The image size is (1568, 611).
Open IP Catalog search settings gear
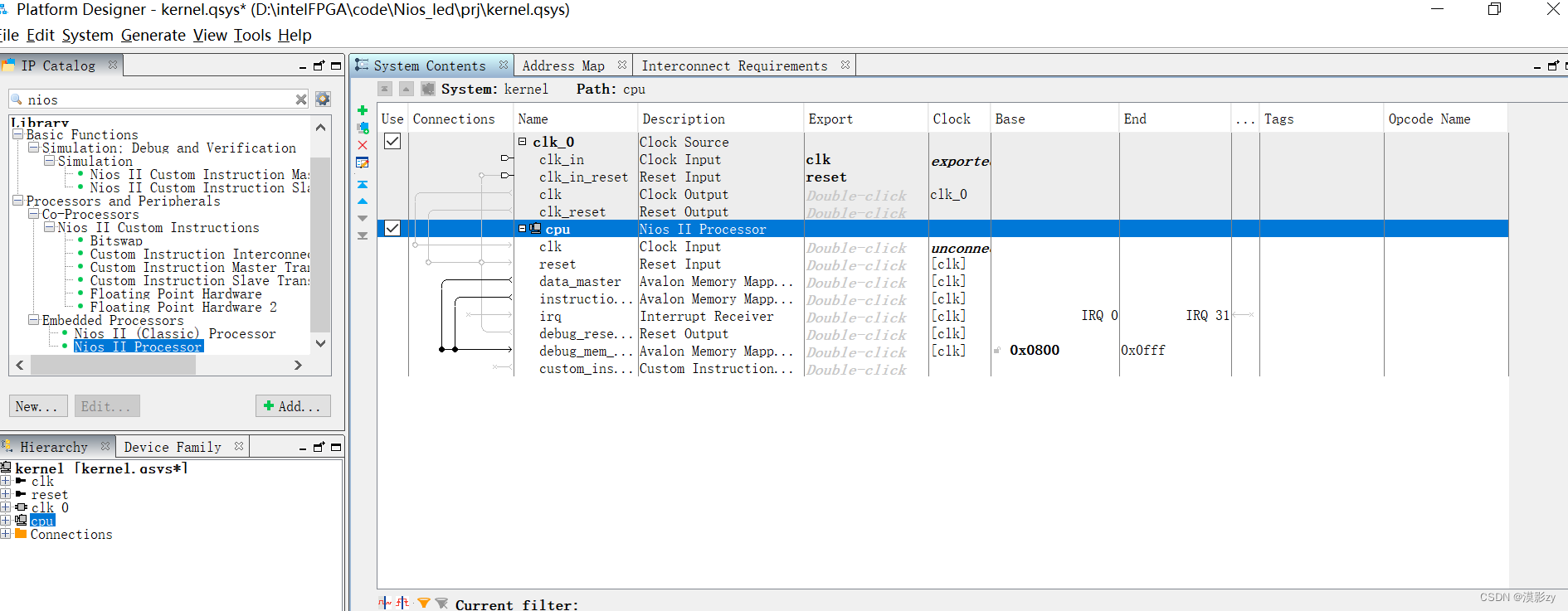[323, 99]
